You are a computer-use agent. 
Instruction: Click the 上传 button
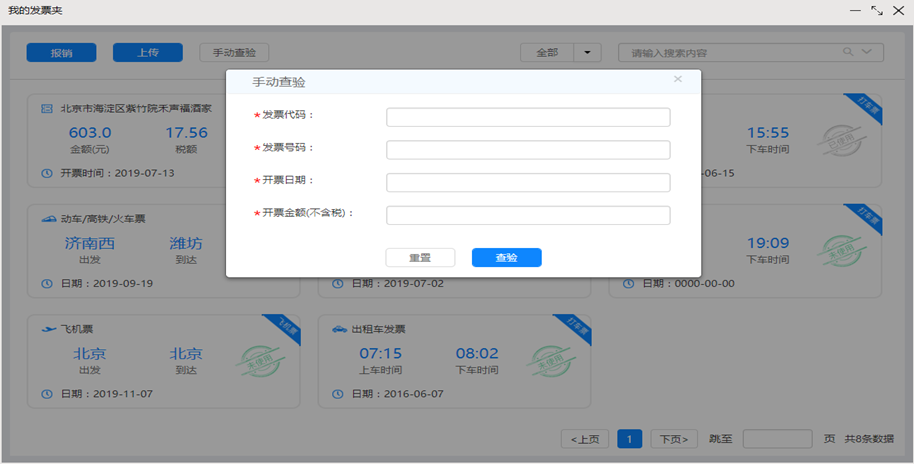148,53
